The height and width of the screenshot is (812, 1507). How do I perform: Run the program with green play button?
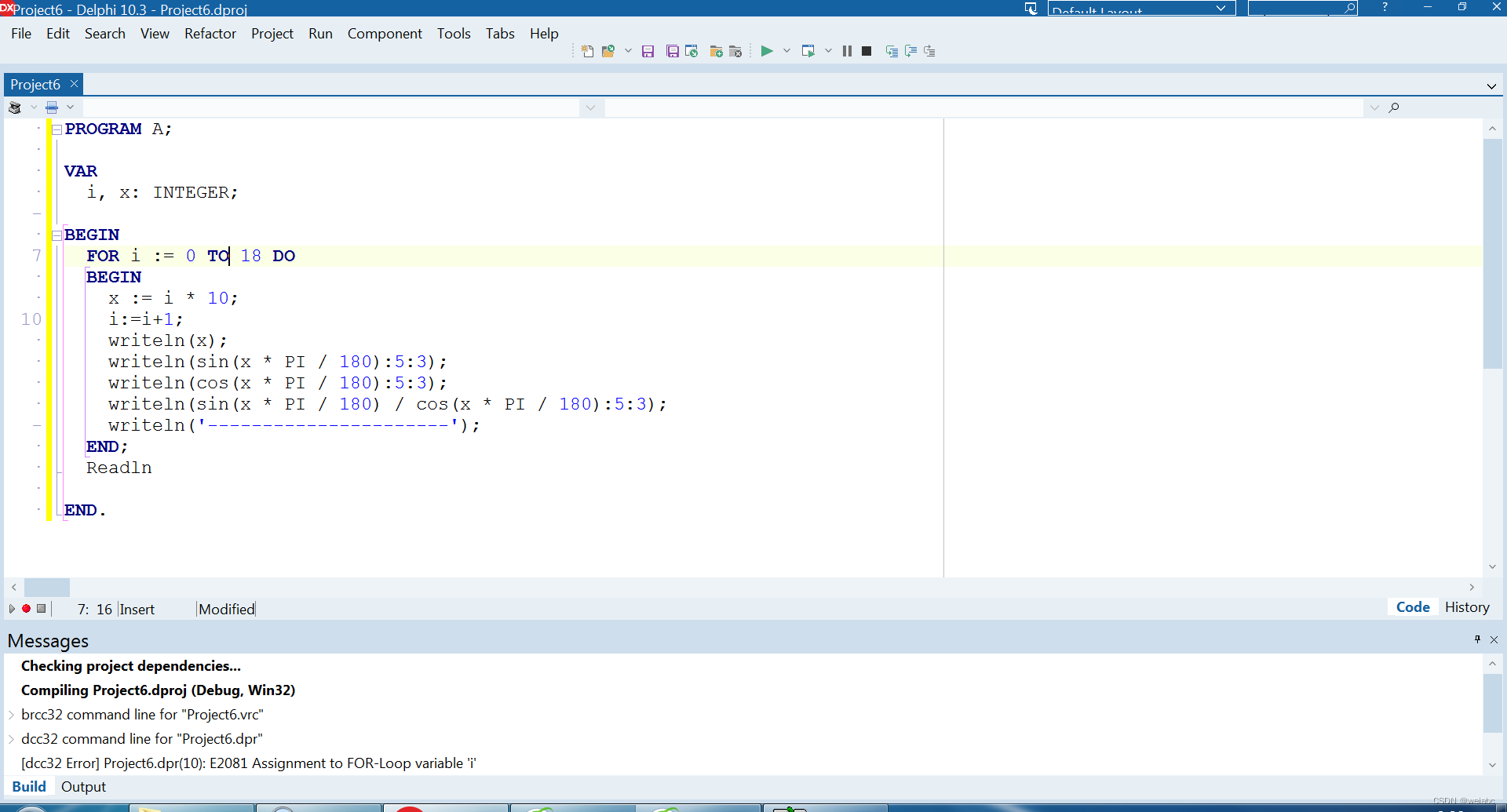767,51
